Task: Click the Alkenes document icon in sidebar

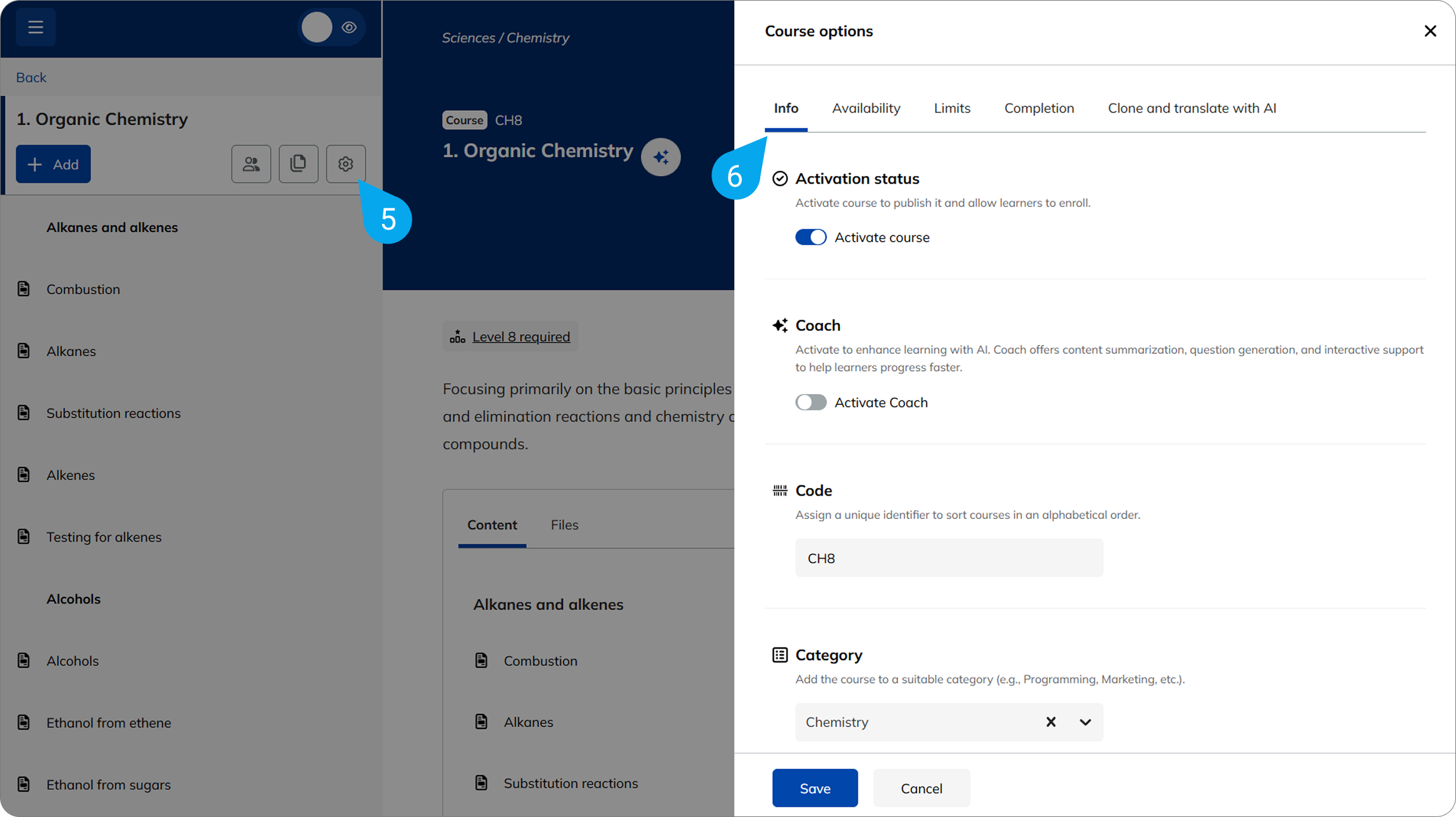Action: (x=24, y=475)
